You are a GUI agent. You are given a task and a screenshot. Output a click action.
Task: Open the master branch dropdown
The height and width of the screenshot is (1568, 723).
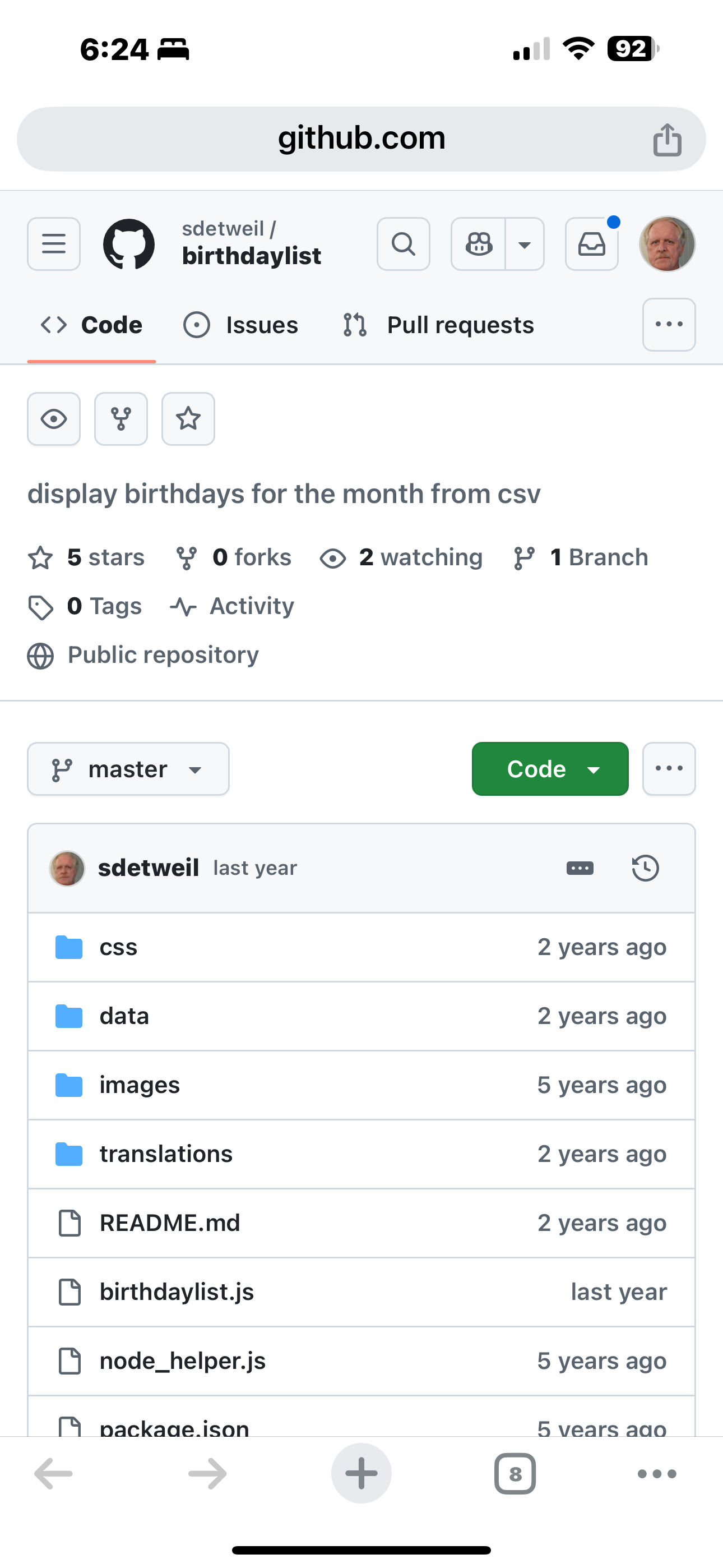coord(128,769)
